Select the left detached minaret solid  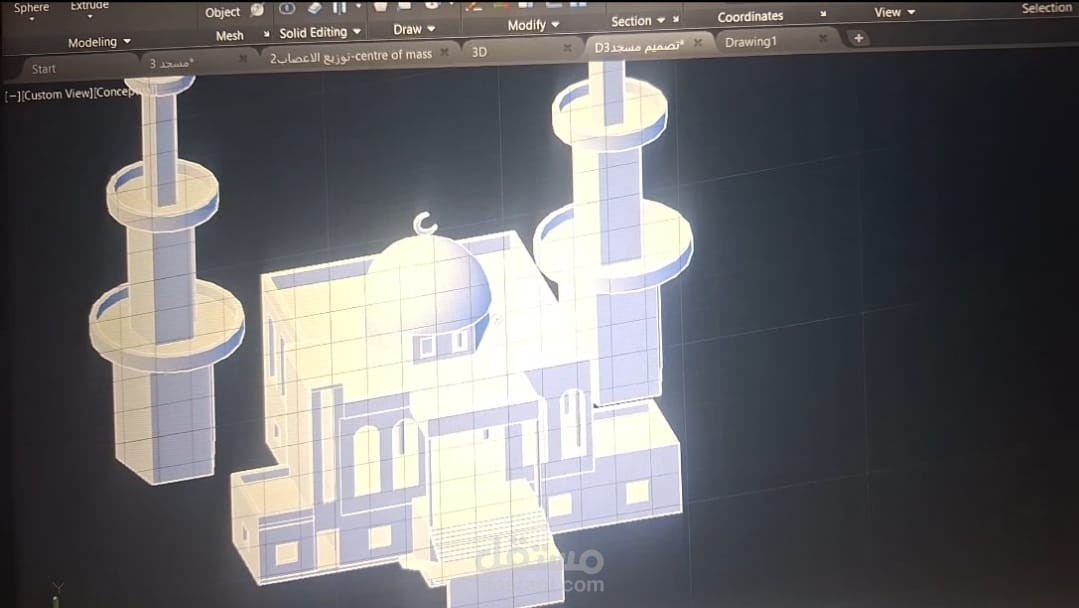click(x=165, y=282)
